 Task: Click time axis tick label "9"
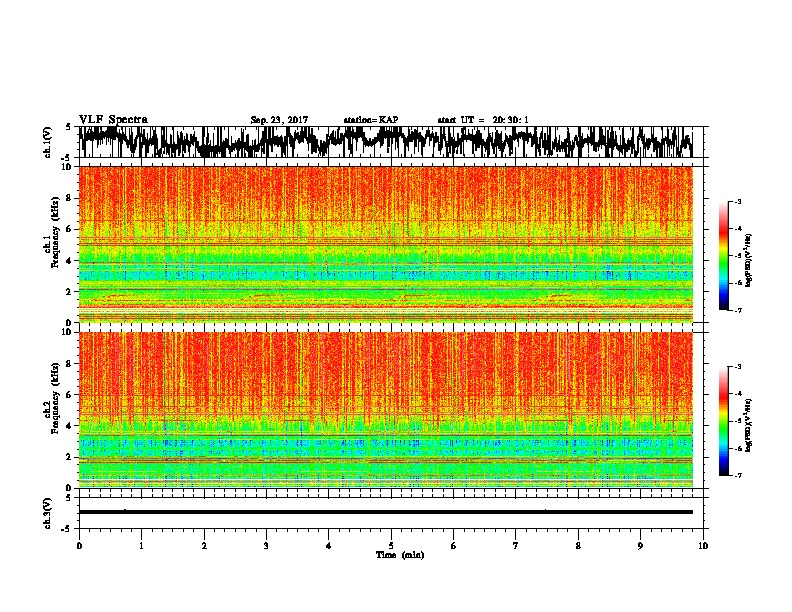640,546
